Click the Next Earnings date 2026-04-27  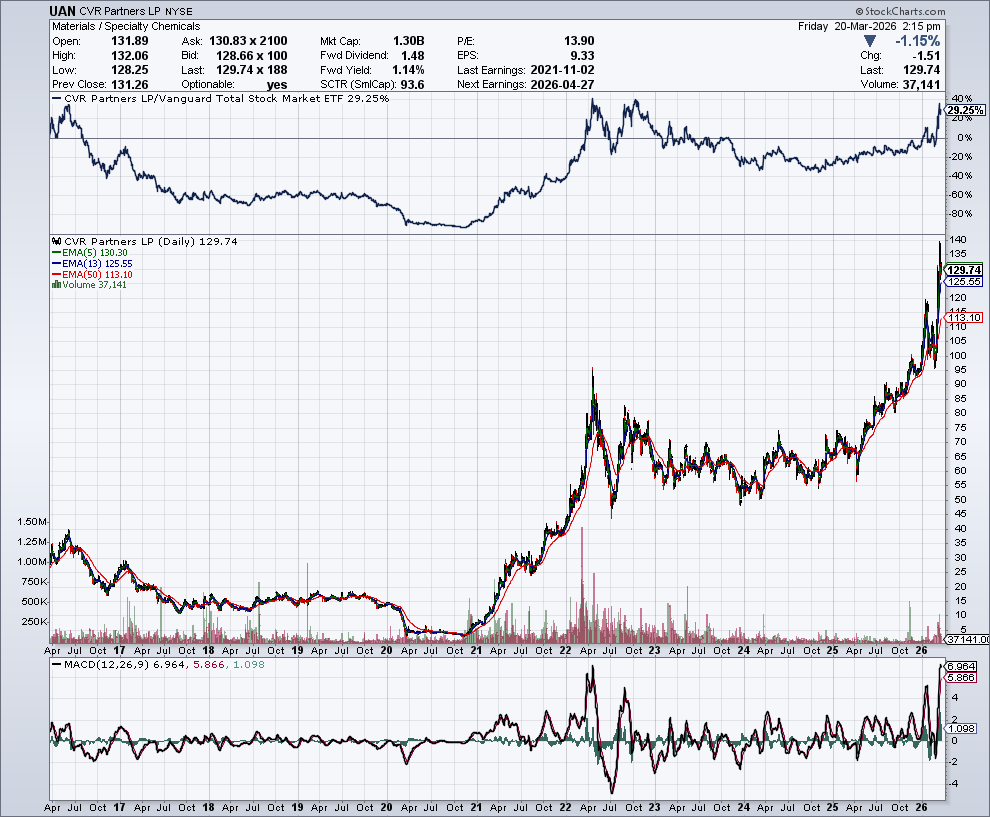click(562, 85)
